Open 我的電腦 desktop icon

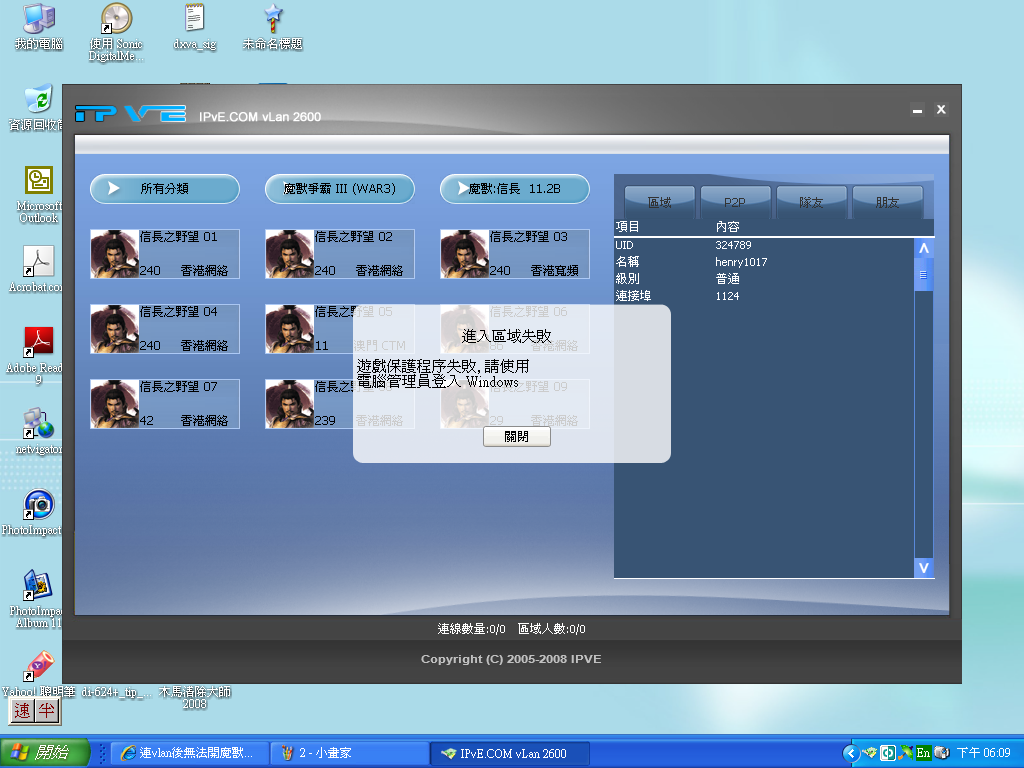(x=39, y=27)
